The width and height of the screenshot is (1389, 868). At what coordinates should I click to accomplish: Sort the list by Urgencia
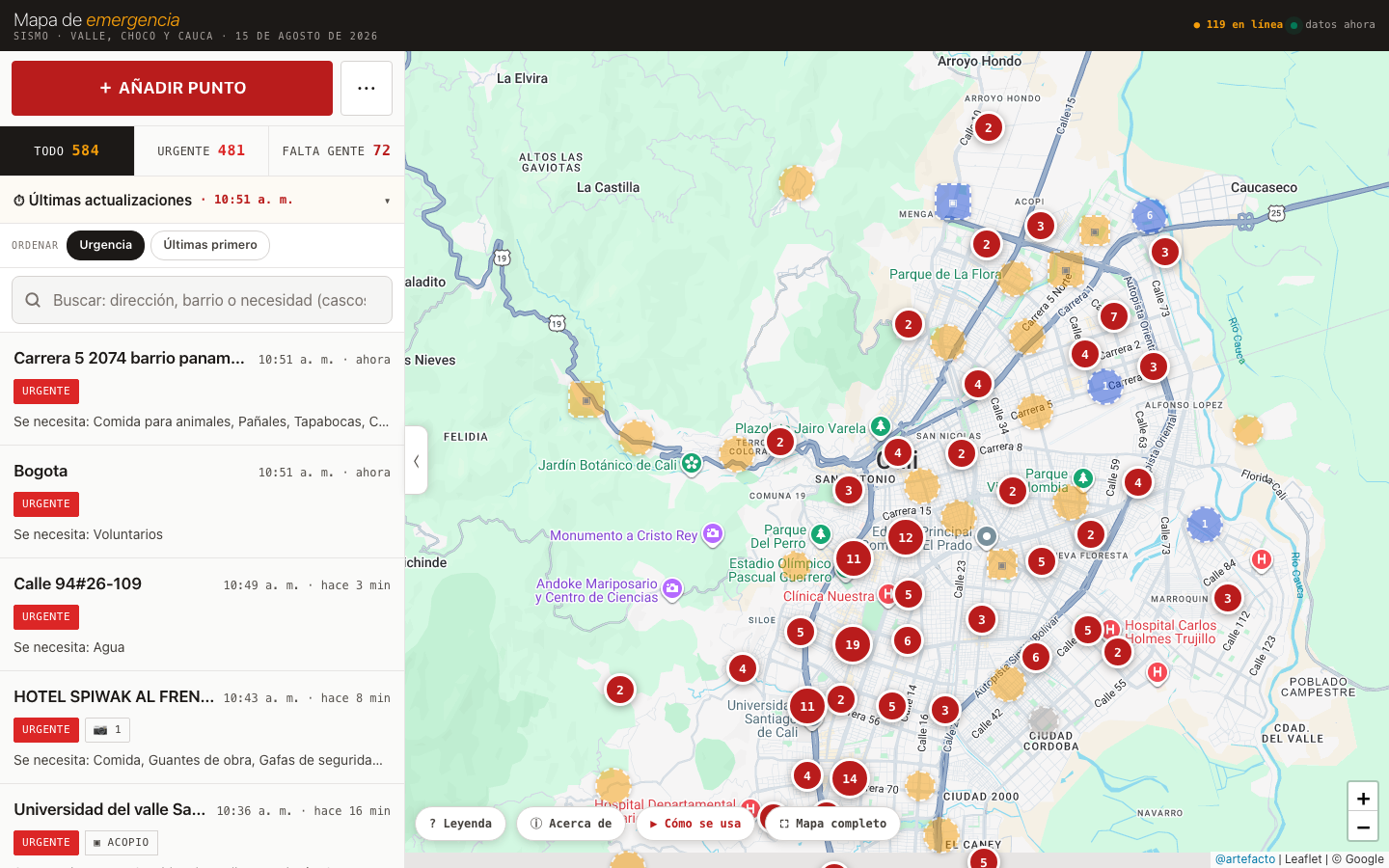105,245
